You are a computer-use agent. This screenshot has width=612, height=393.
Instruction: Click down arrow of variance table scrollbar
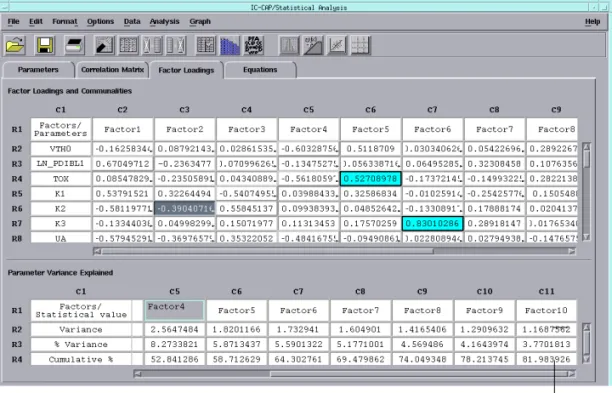(586, 359)
